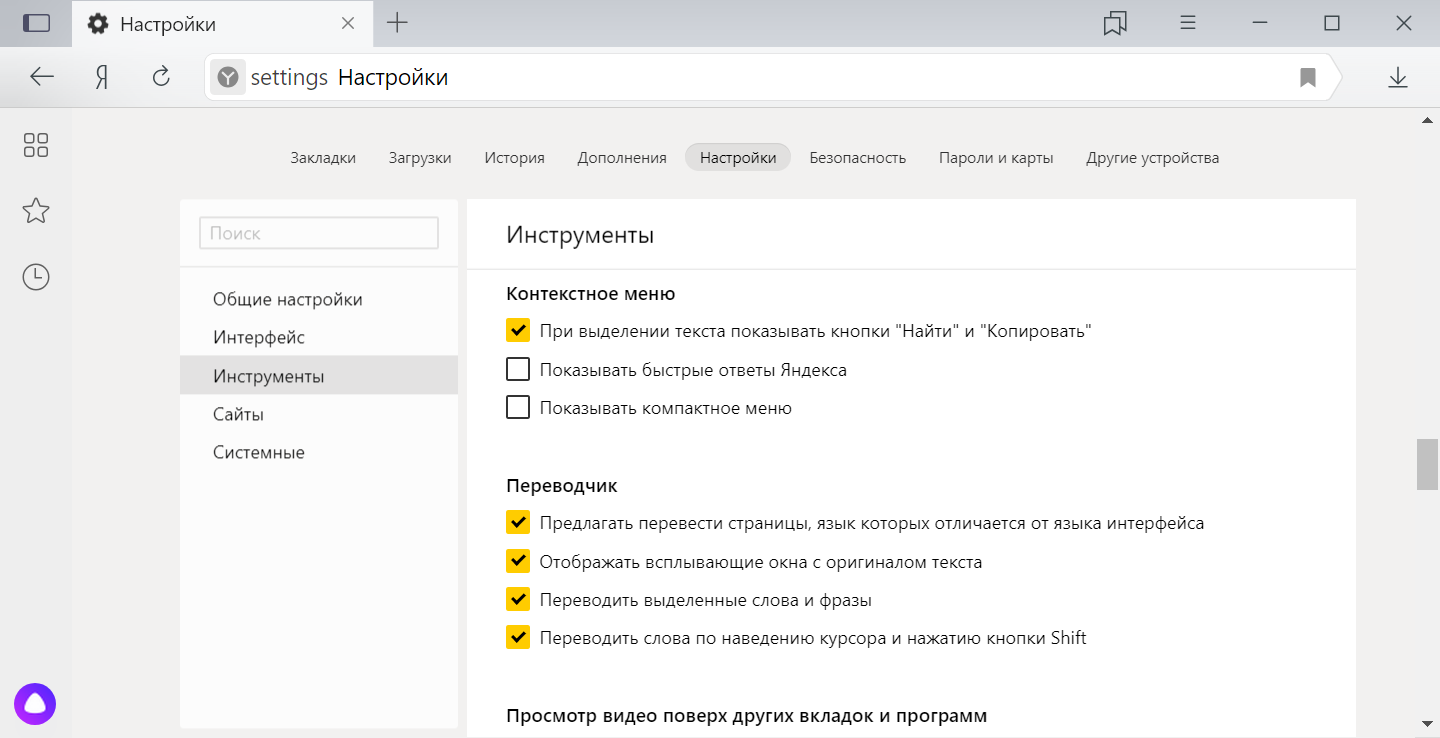Select Инструменты in settings sidebar
The height and width of the screenshot is (738, 1440).
point(319,376)
